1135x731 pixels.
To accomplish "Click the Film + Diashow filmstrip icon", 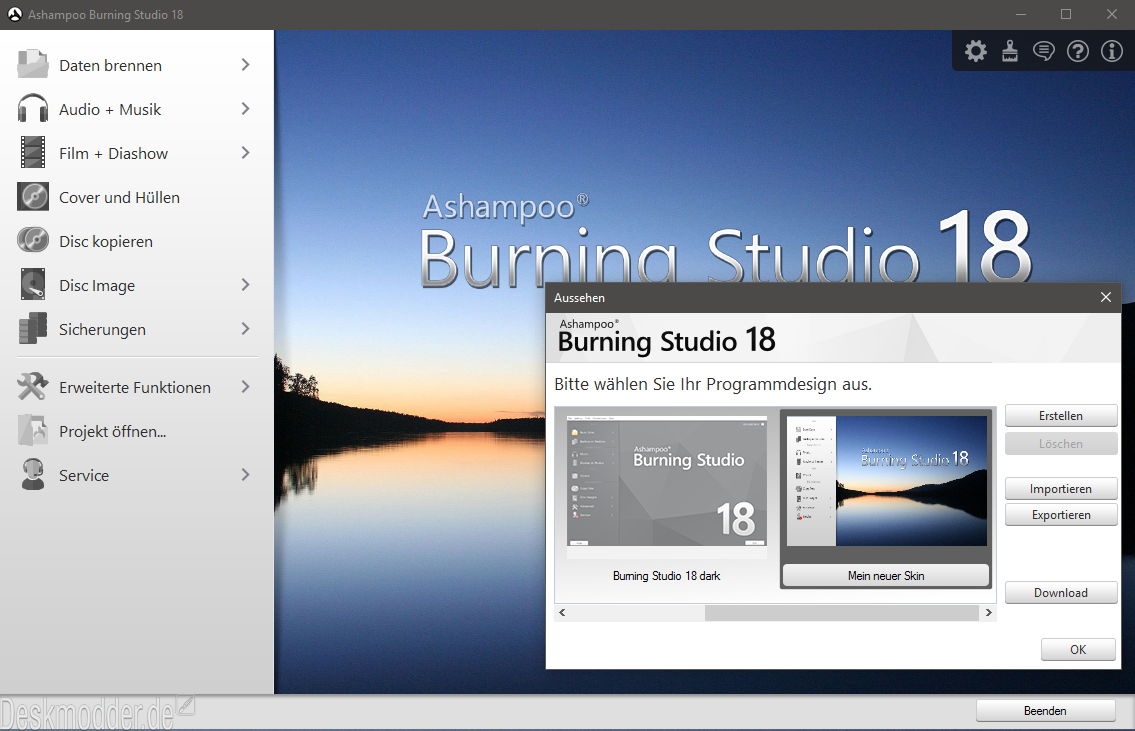I will tap(33, 153).
